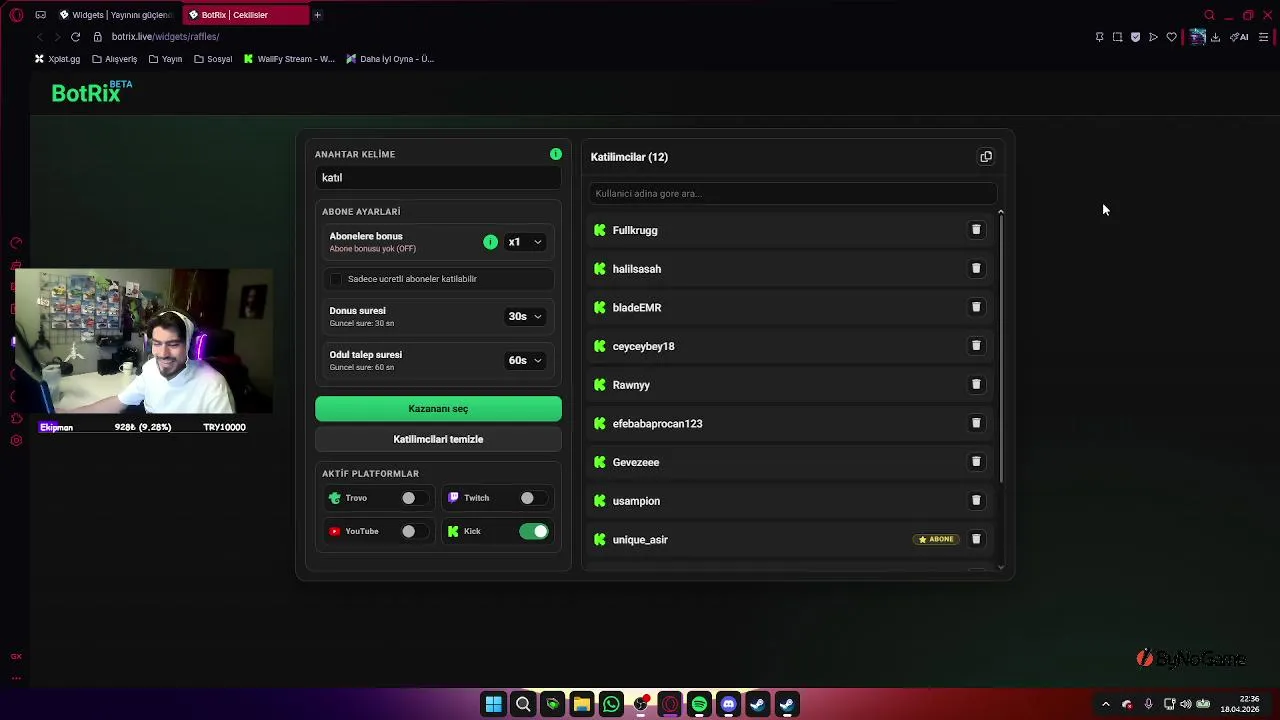Open File Explorer from the taskbar
Viewport: 1280px width, 720px height.
[x=582, y=704]
